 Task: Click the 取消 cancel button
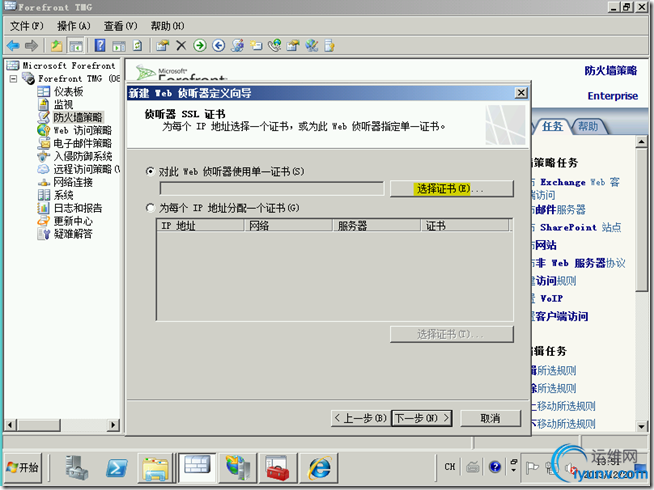[x=490, y=418]
